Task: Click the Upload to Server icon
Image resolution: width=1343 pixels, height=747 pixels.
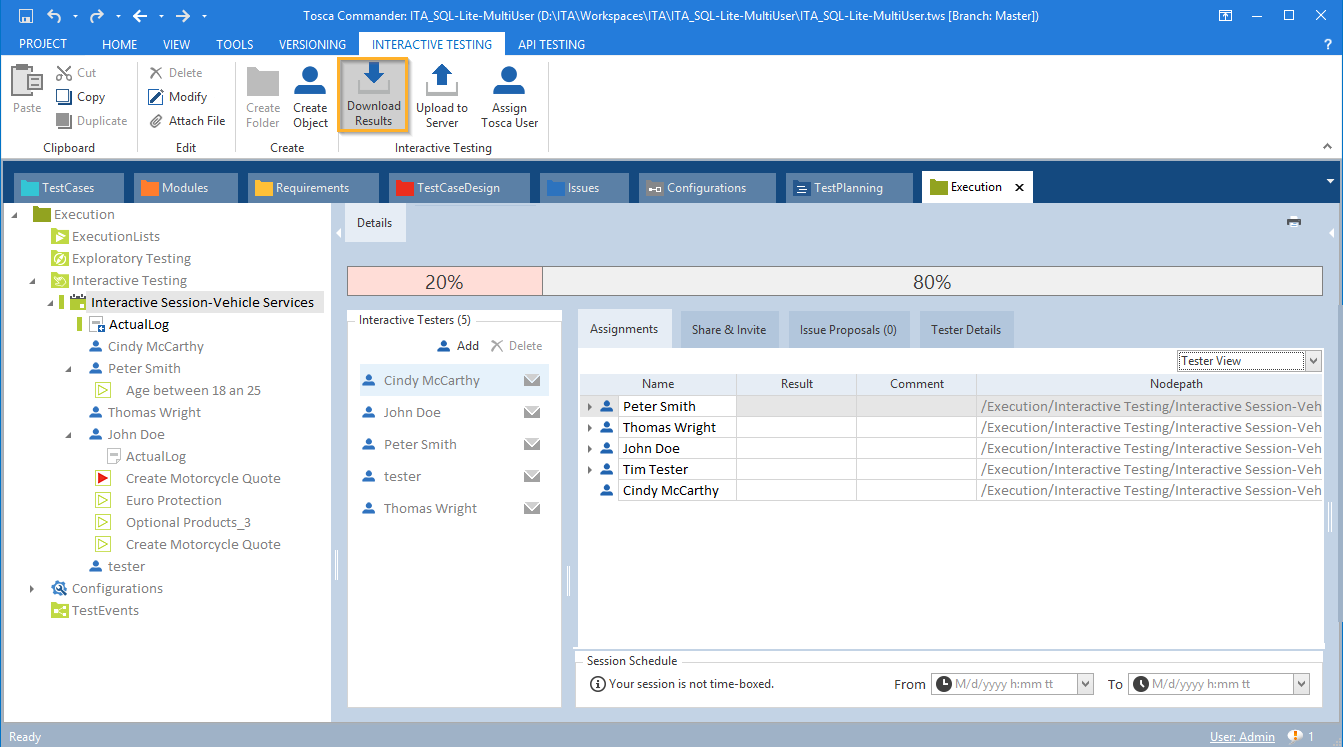Action: pyautogui.click(x=441, y=80)
